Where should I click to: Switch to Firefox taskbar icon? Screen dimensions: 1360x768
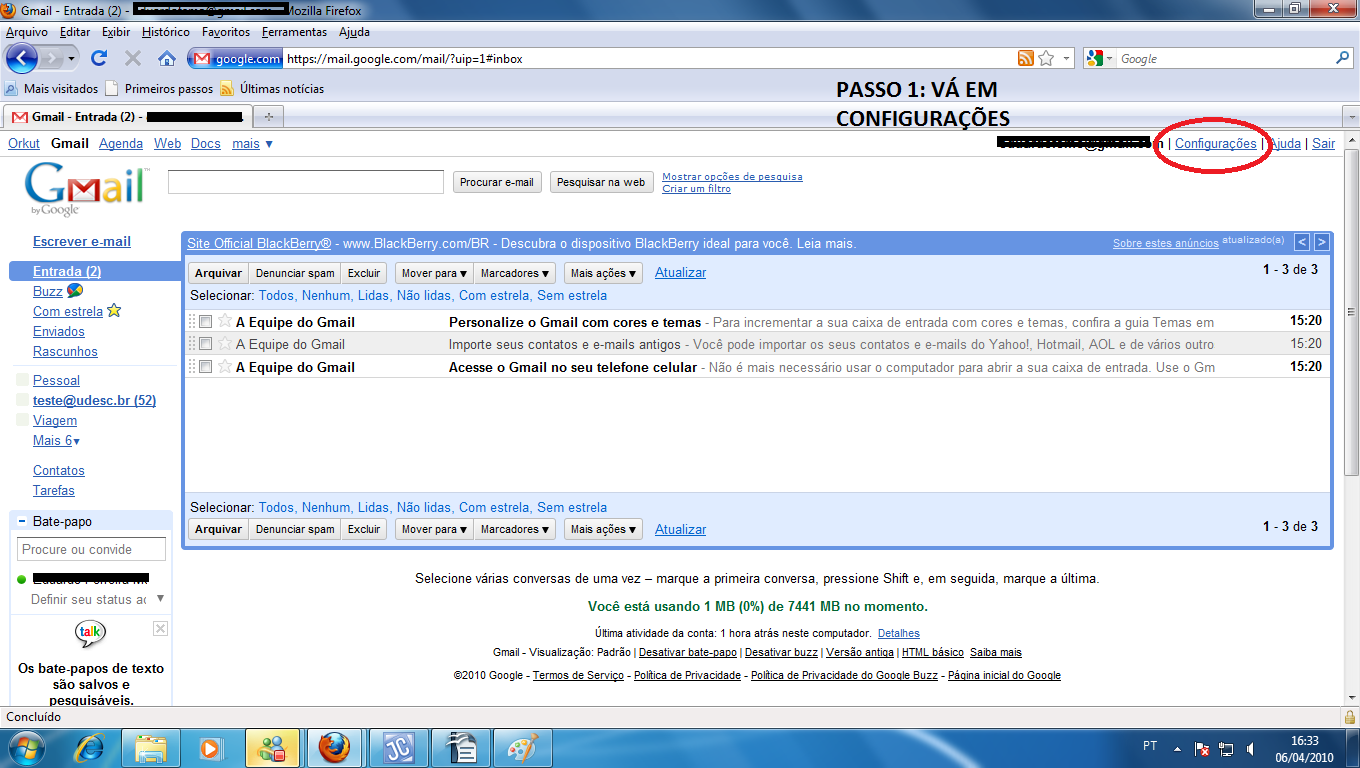tap(334, 748)
